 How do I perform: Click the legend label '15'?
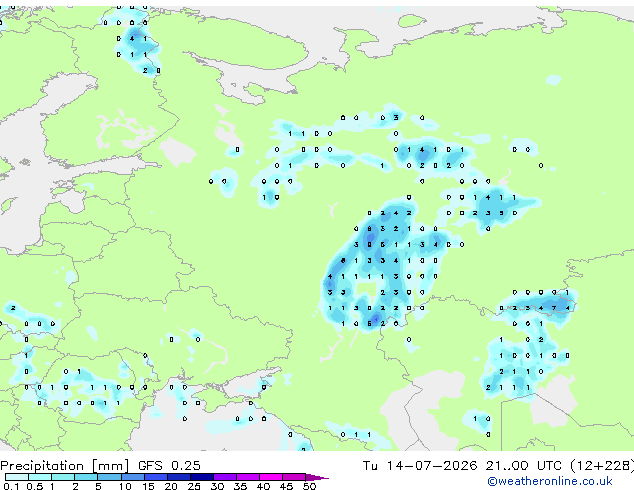pyautogui.click(x=148, y=486)
